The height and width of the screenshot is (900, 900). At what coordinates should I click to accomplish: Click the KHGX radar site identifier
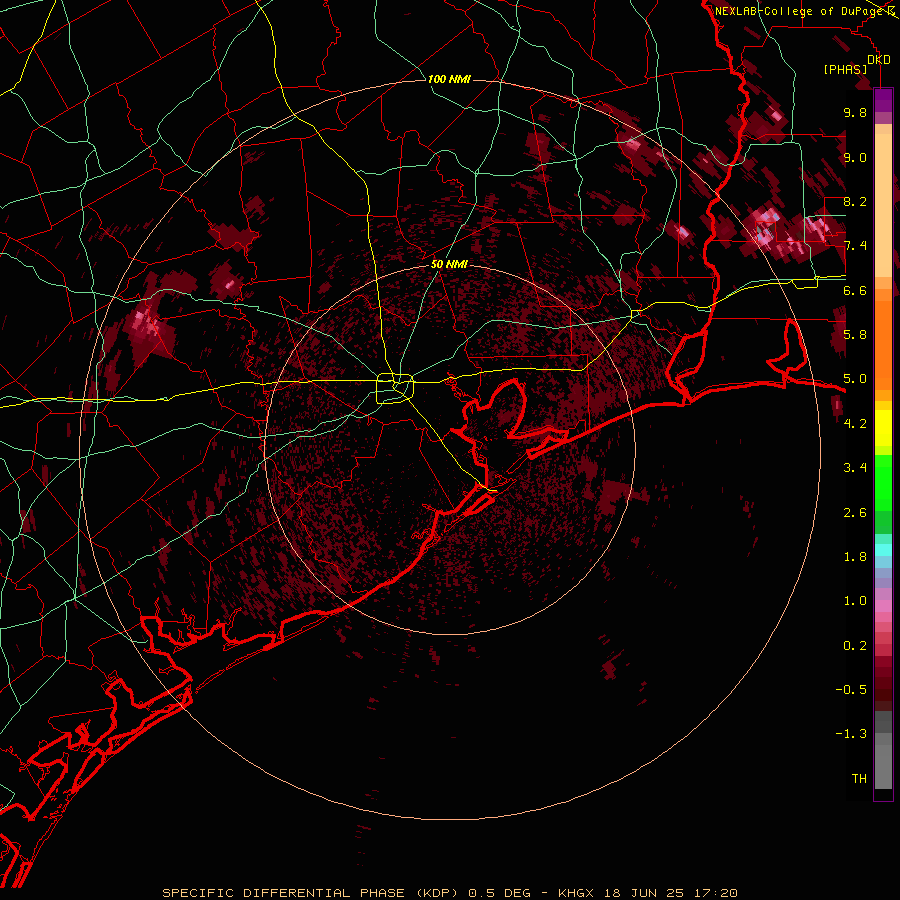(x=577, y=893)
